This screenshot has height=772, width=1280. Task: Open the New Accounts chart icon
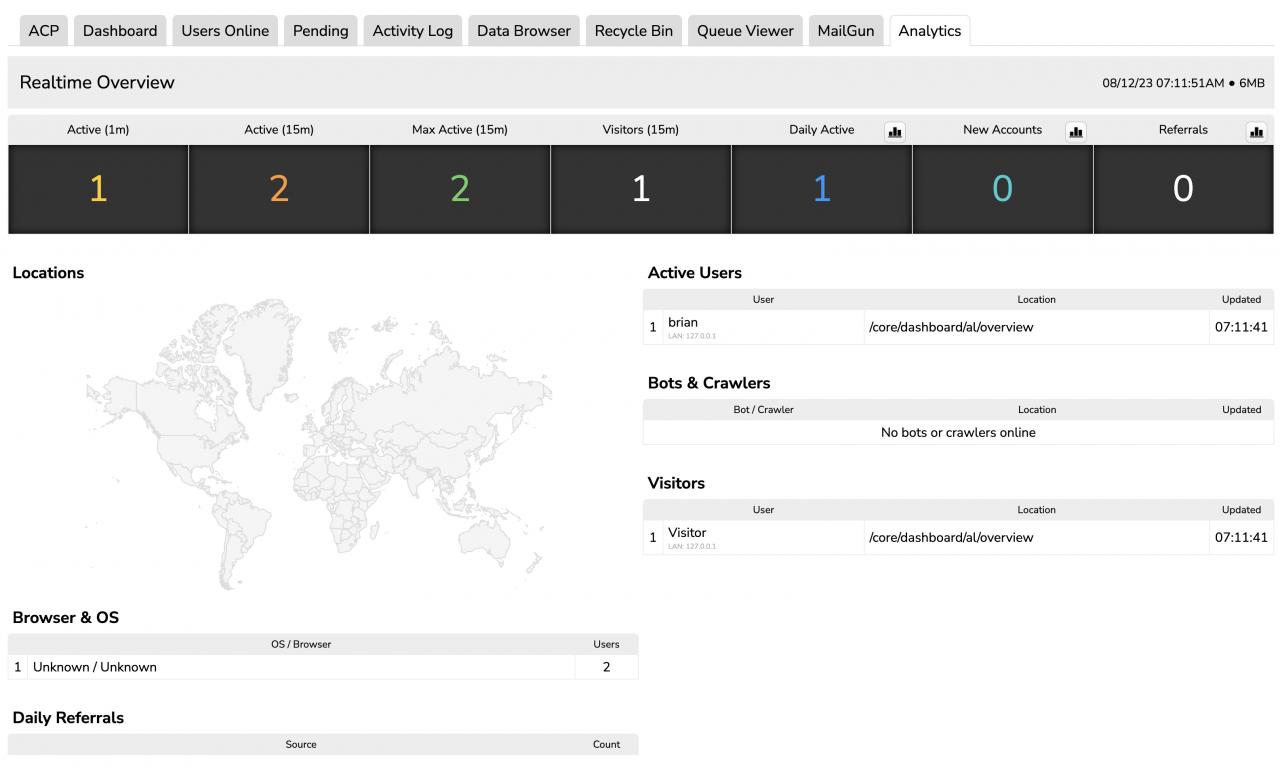click(x=1076, y=131)
